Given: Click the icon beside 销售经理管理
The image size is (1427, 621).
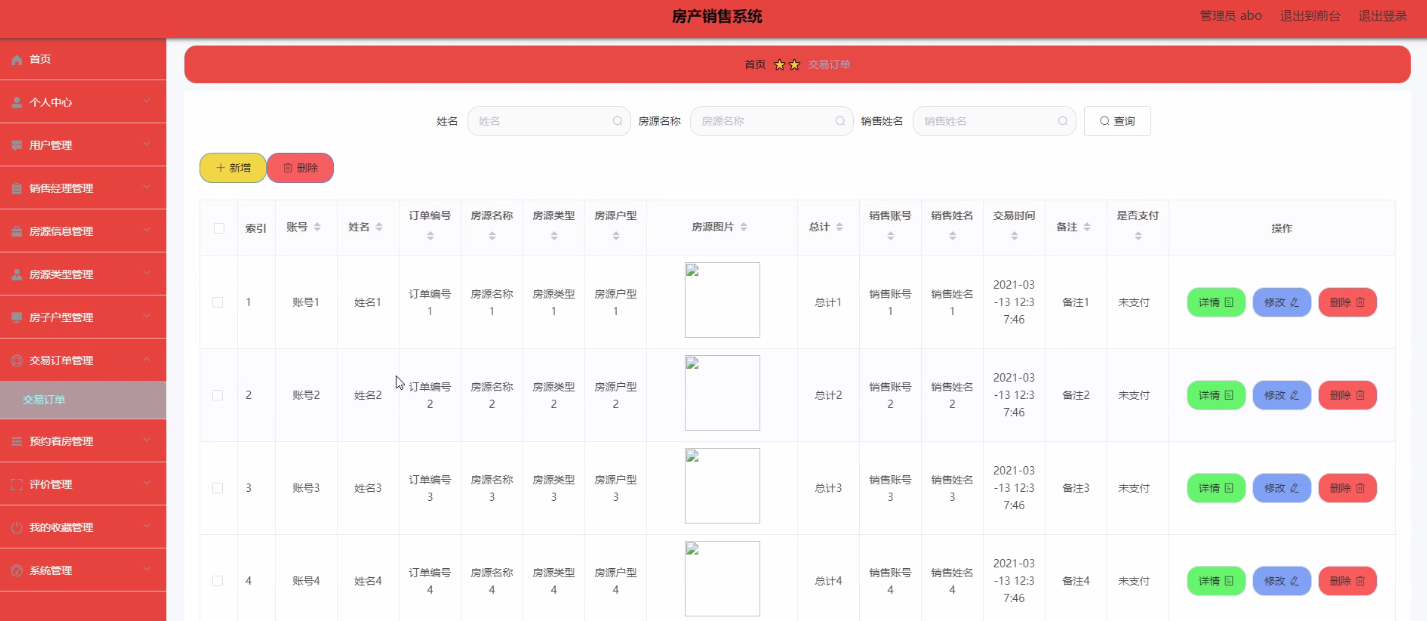Looking at the screenshot, I should [x=16, y=189].
